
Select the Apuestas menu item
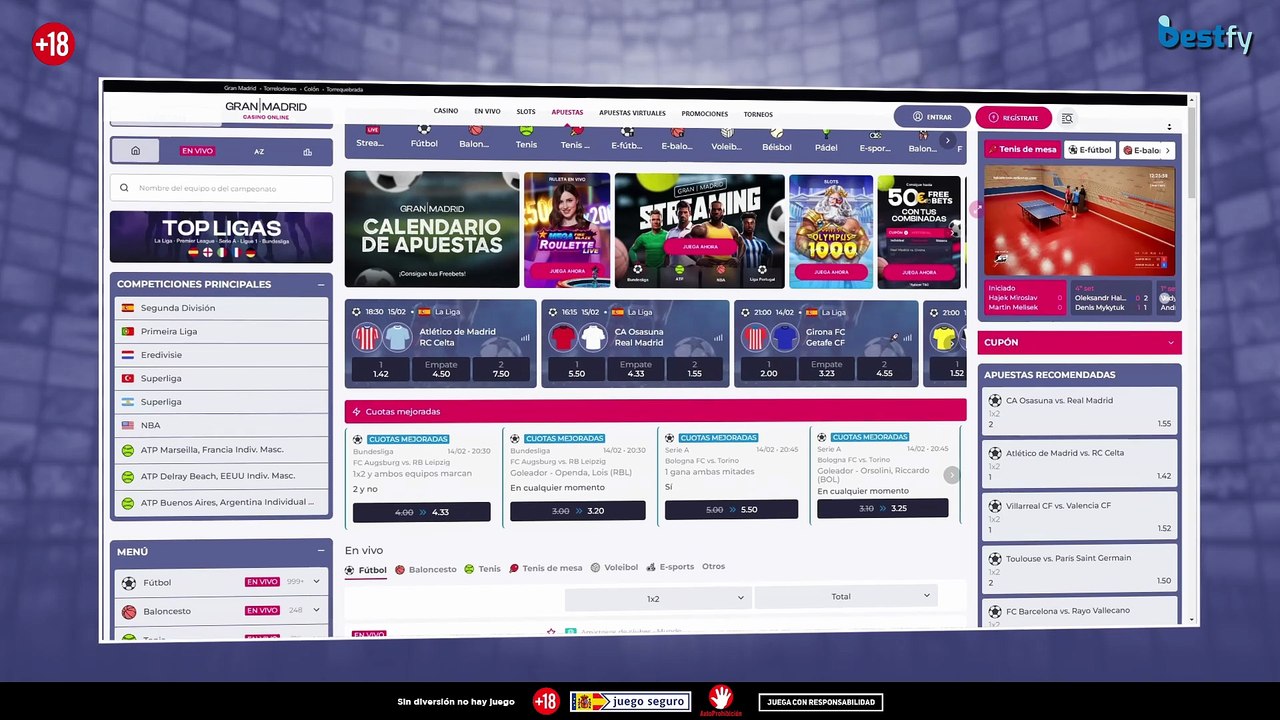[567, 112]
